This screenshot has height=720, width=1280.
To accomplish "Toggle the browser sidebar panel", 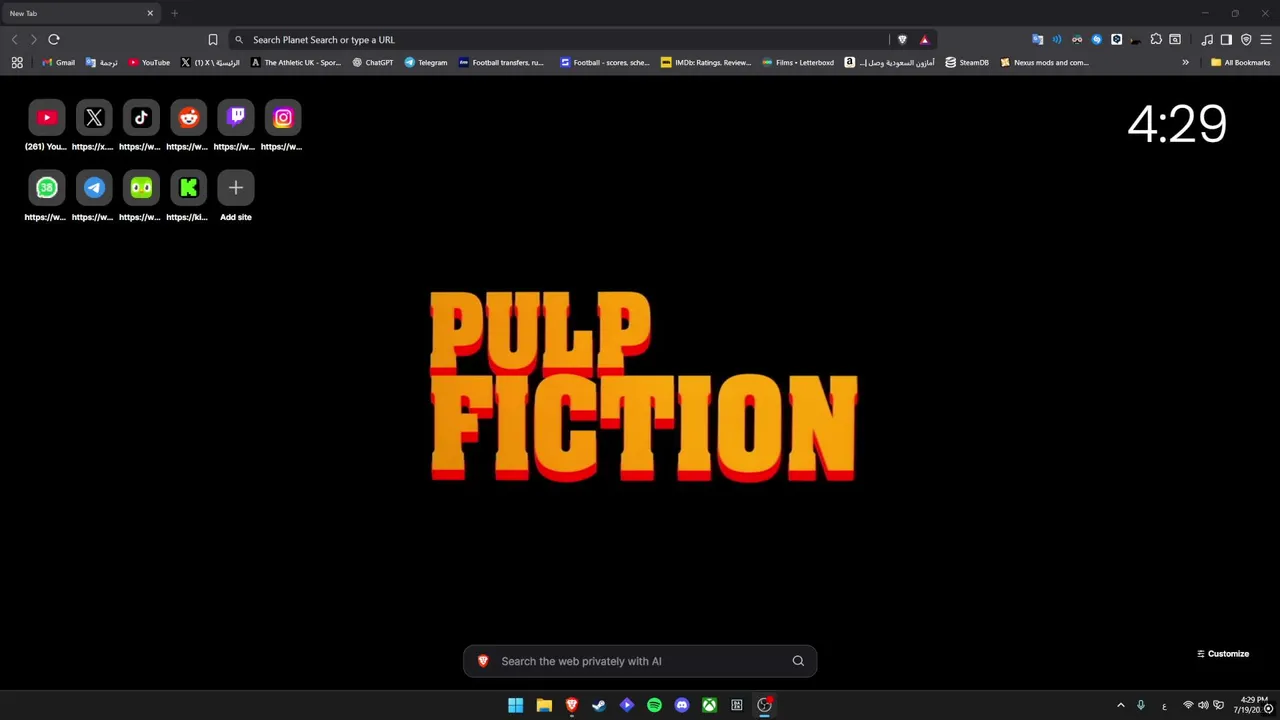I will (1226, 40).
